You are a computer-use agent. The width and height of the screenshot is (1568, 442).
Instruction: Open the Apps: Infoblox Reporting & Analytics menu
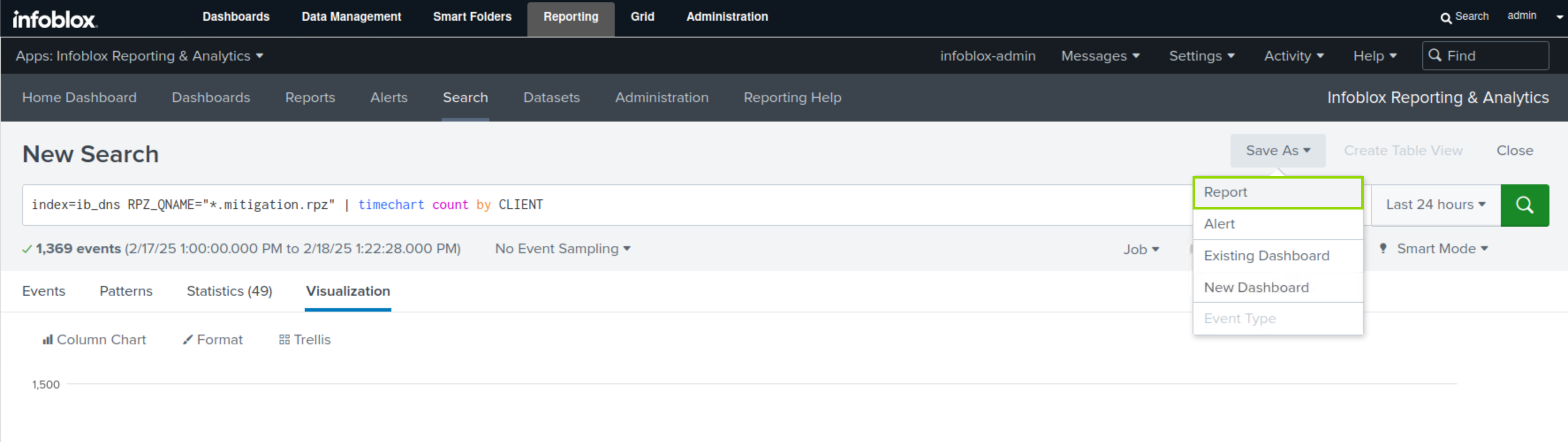(x=140, y=56)
